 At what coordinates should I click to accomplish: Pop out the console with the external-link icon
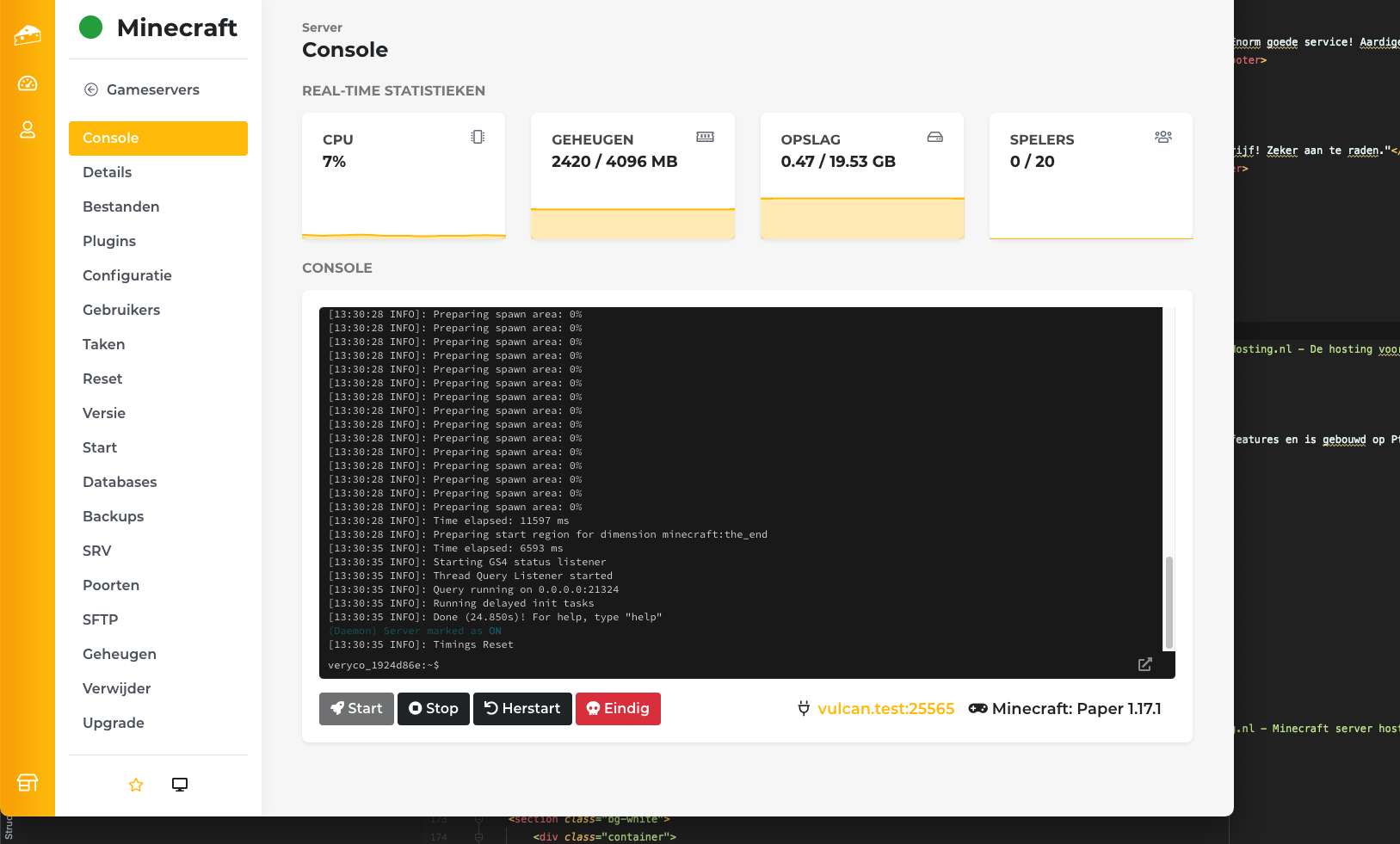(1144, 664)
